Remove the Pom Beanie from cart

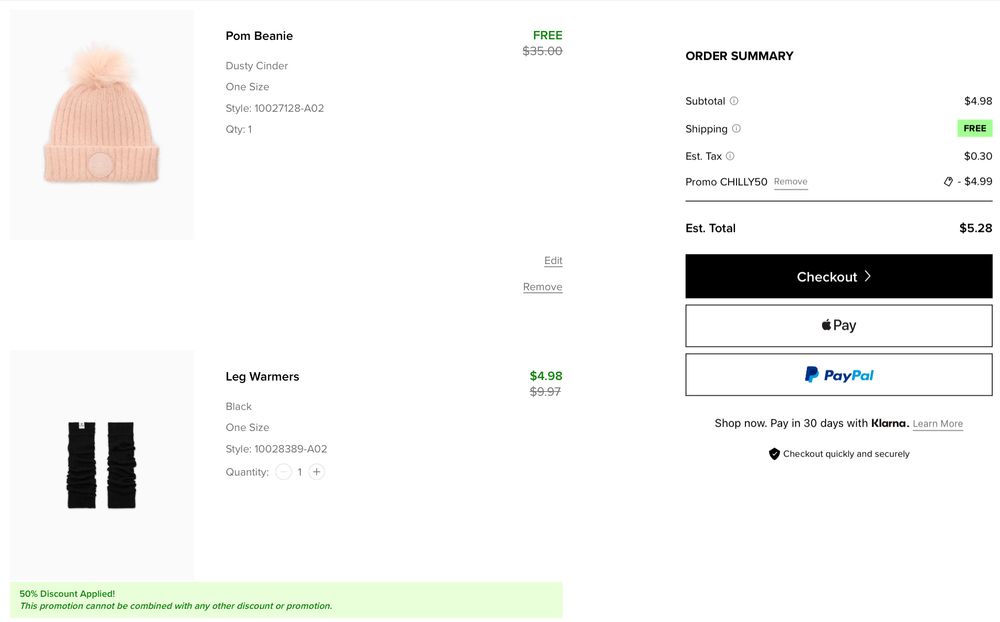[542, 287]
